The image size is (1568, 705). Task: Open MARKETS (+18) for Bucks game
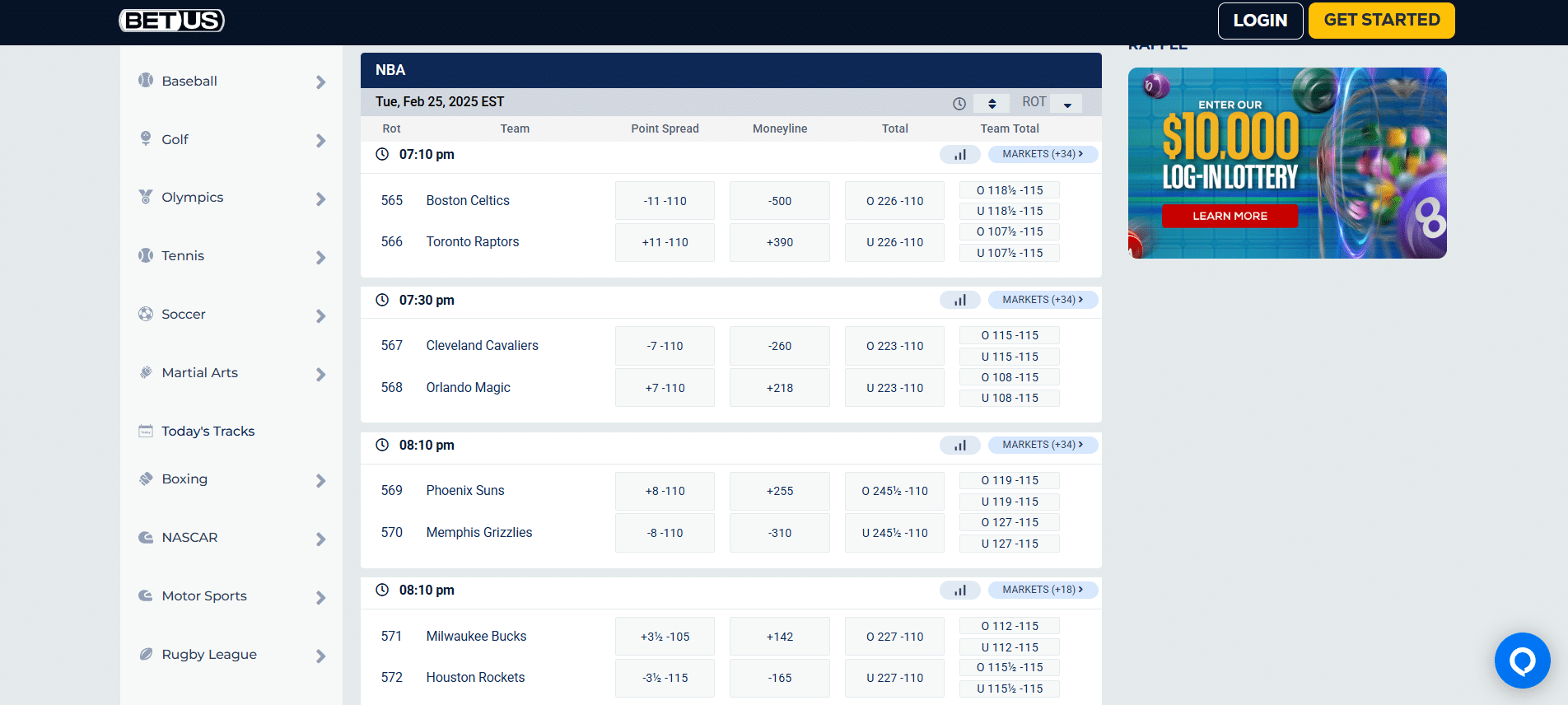(1043, 590)
